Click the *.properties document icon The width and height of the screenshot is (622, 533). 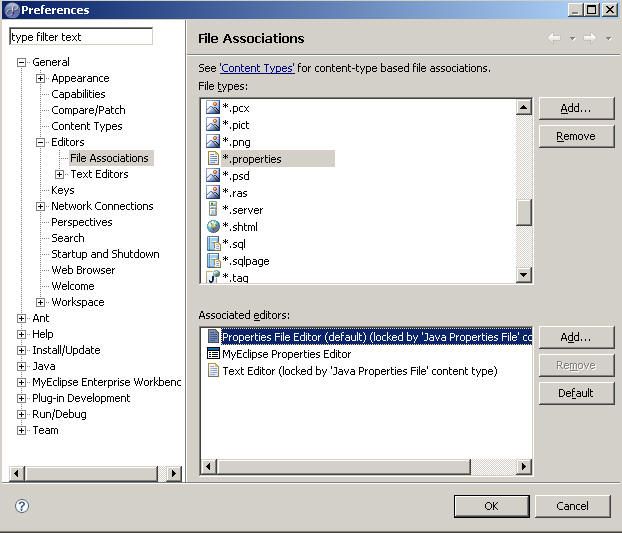(213, 159)
